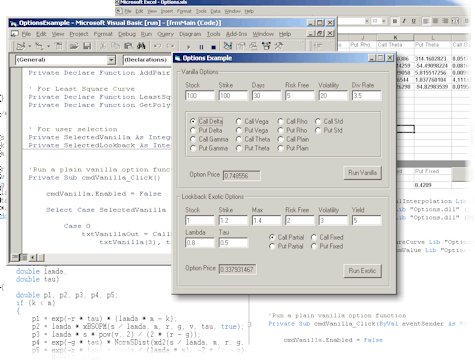
Task: Click the Add Form toolbar icon
Action: (39, 46)
